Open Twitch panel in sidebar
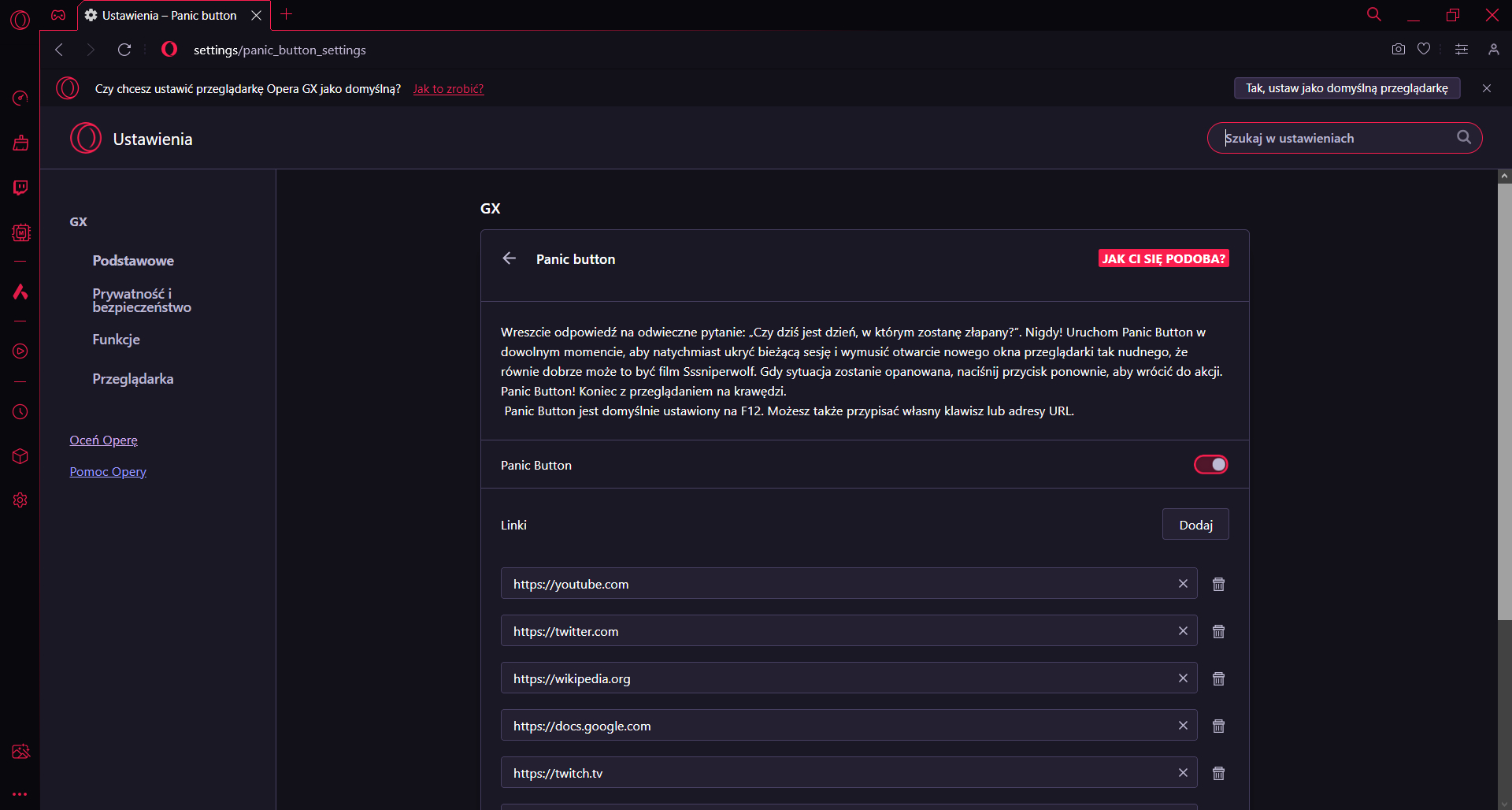Image resolution: width=1512 pixels, height=810 pixels. (x=20, y=188)
